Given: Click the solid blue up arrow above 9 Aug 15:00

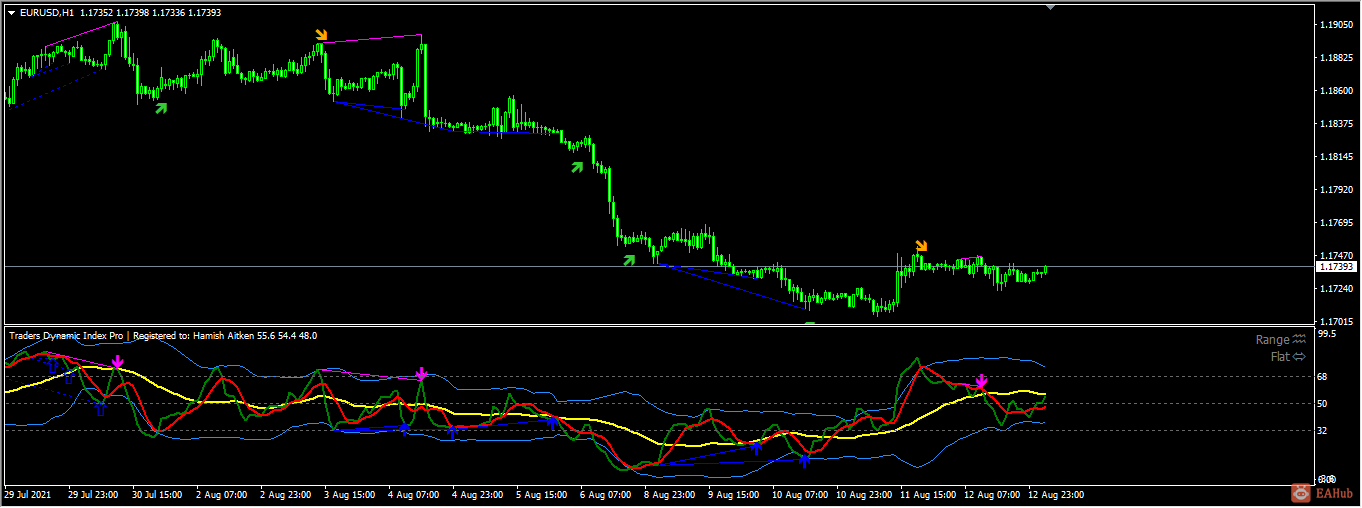Looking at the screenshot, I should click(x=757, y=447).
